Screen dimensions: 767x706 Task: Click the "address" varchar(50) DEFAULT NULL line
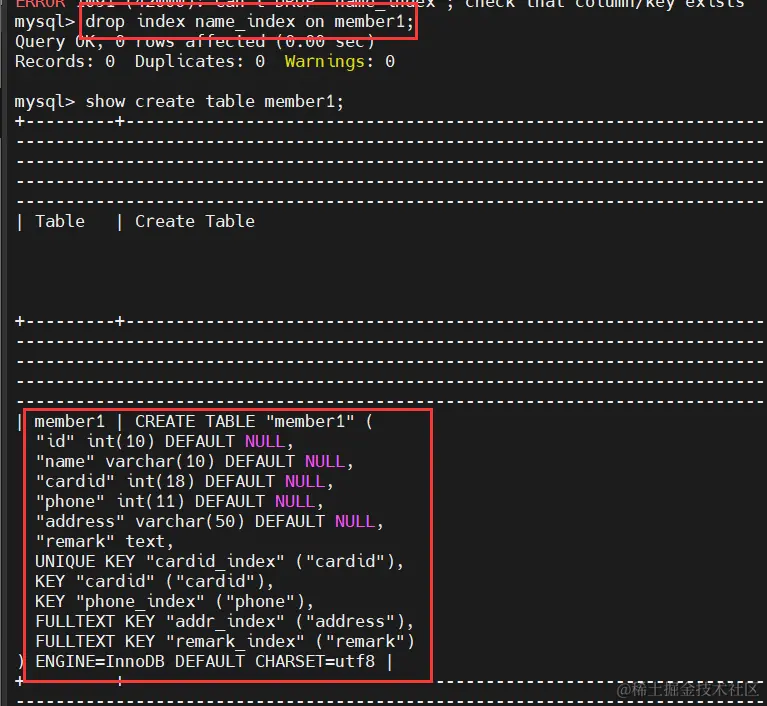pos(209,522)
